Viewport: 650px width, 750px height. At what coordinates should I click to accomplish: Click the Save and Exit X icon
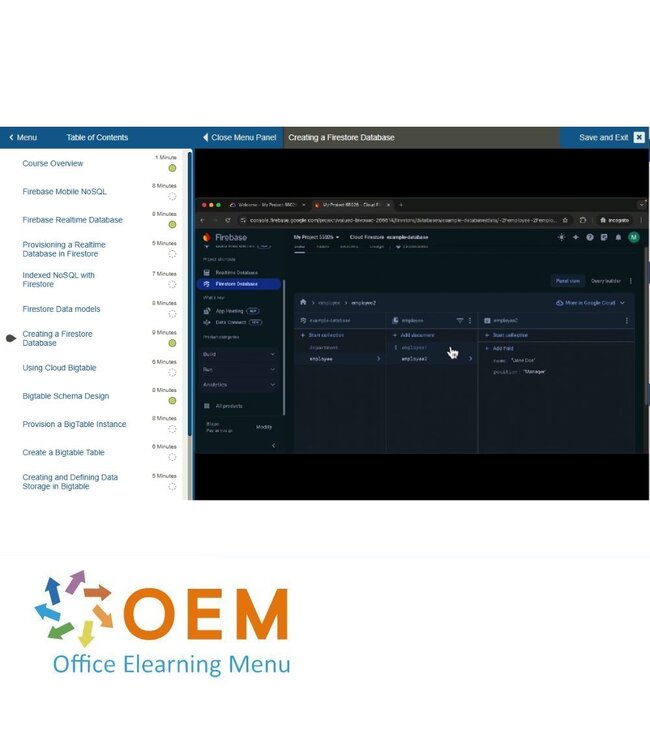[639, 137]
